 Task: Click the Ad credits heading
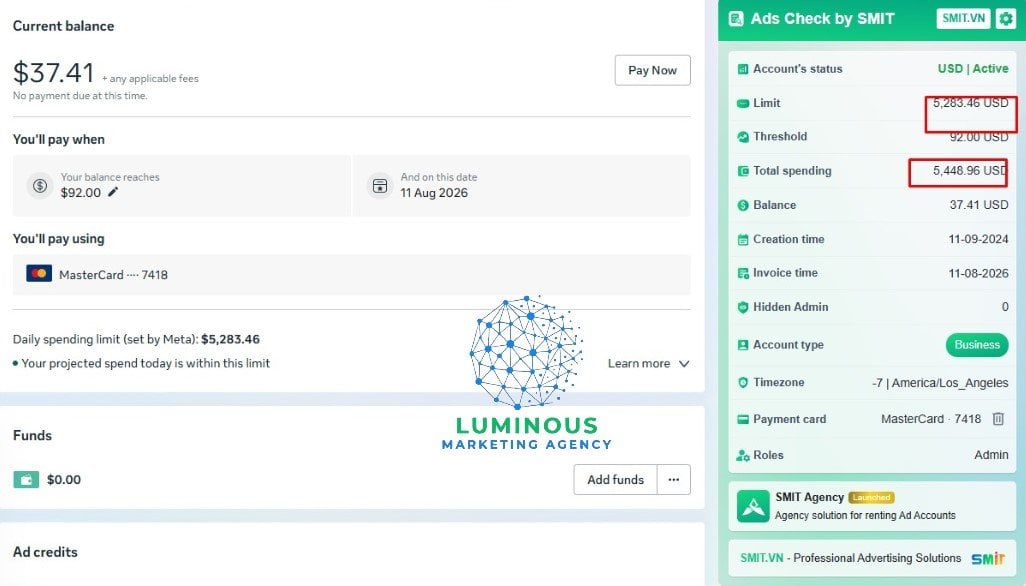tap(45, 552)
